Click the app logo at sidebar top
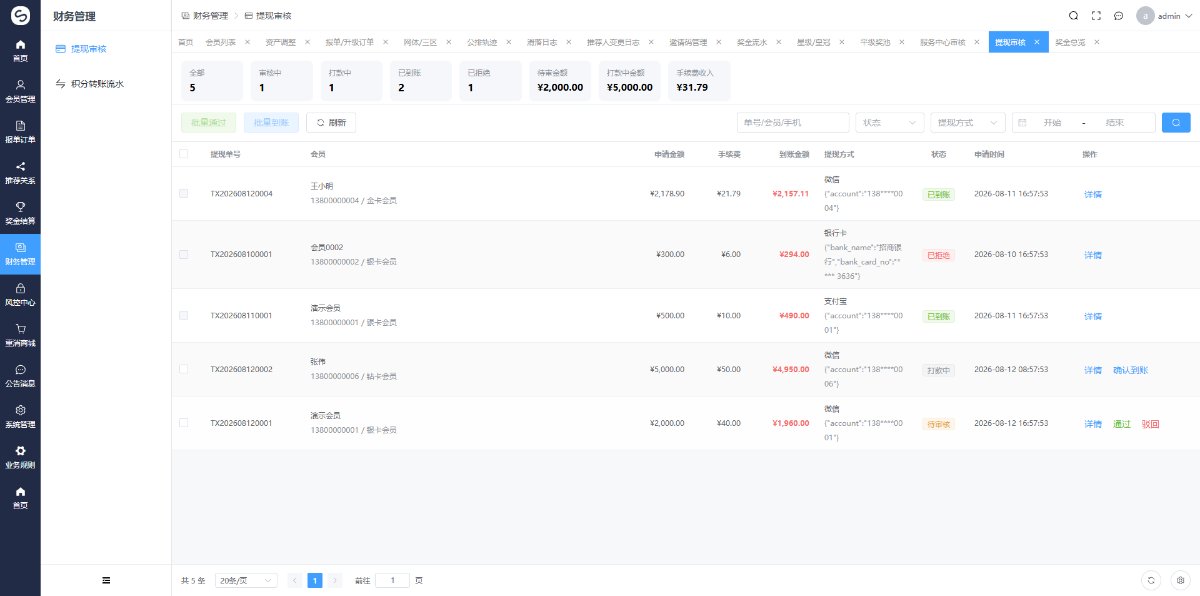The height and width of the screenshot is (596, 1200). tap(20, 16)
